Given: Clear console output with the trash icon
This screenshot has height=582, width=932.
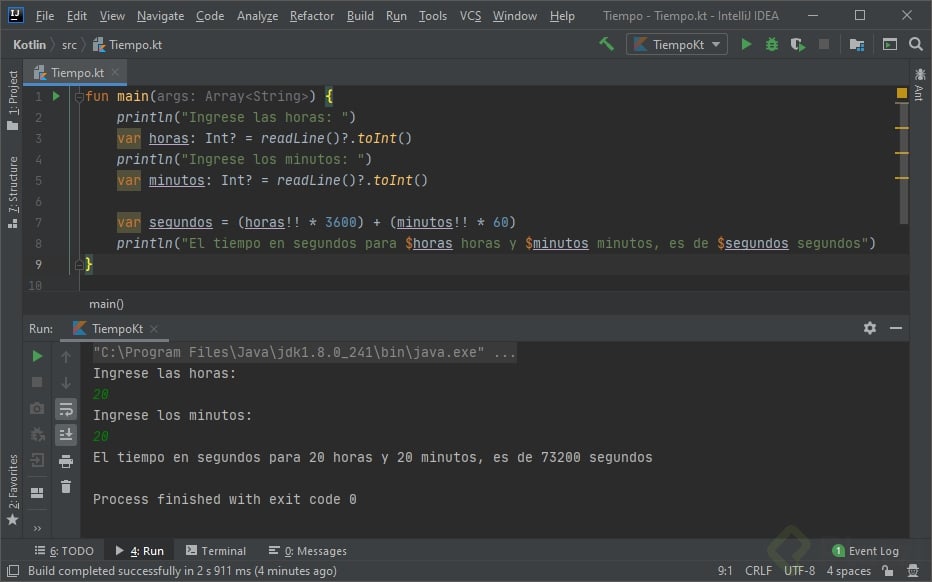Looking at the screenshot, I should 66,487.
